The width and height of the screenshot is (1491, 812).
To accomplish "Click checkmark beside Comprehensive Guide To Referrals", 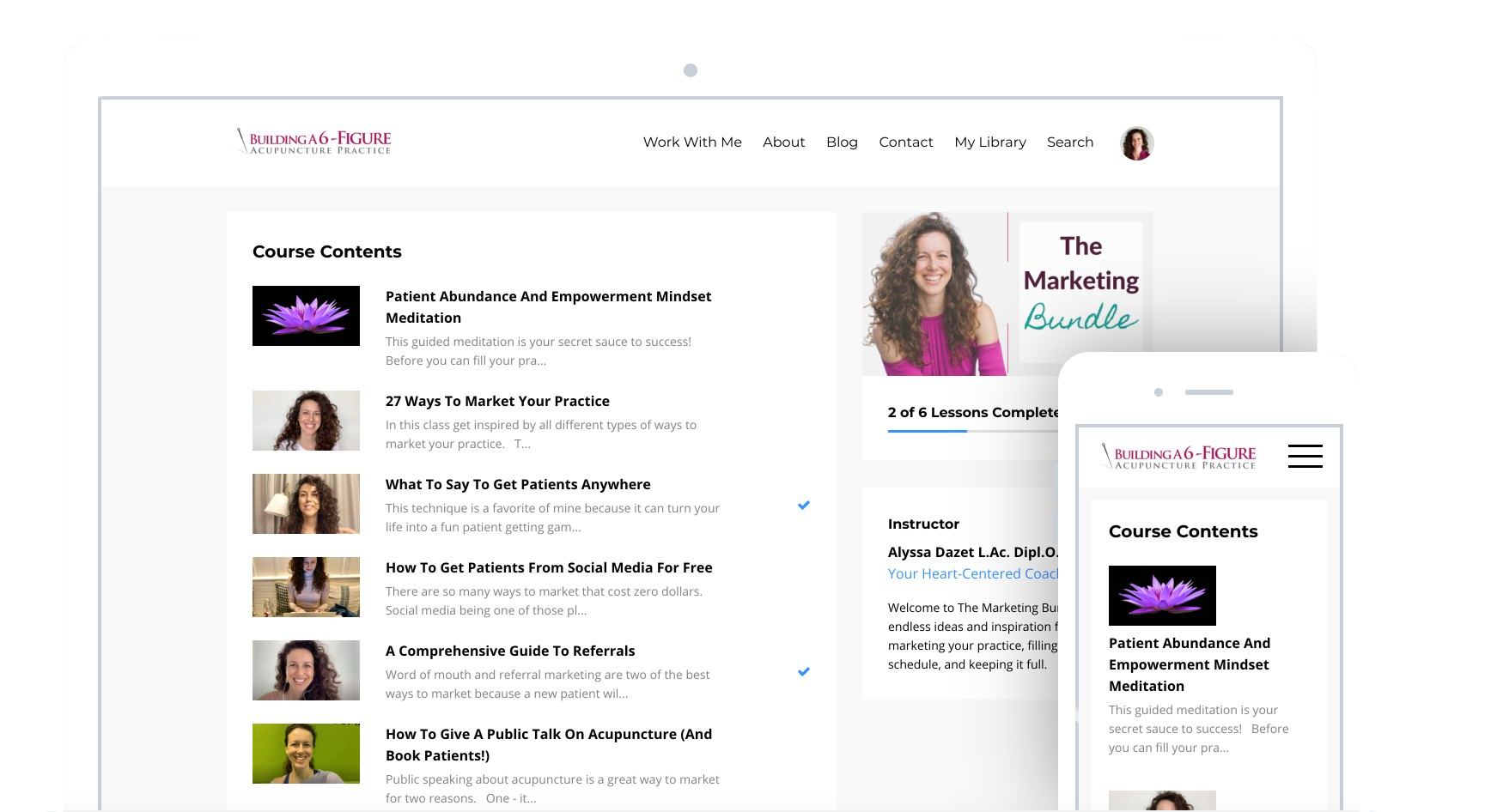I will [x=803, y=671].
